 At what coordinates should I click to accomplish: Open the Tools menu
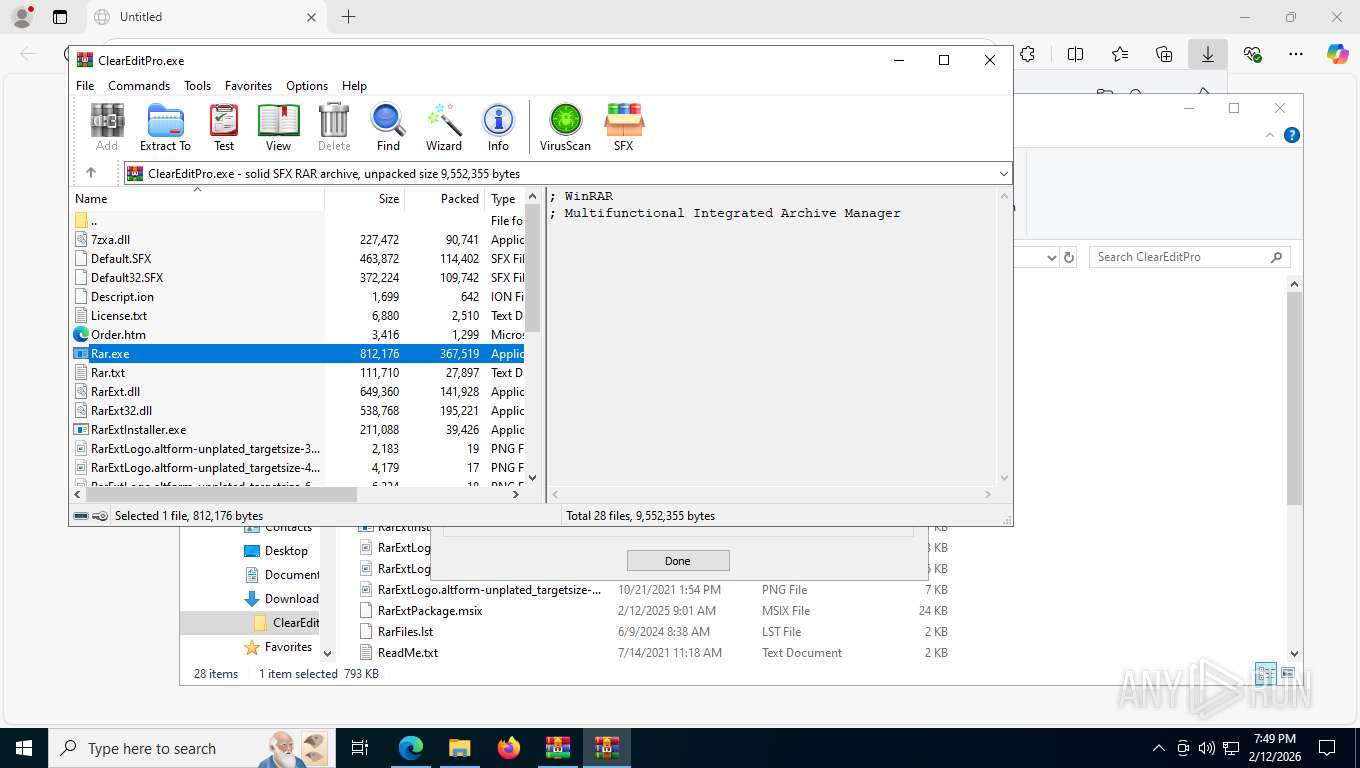[197, 86]
